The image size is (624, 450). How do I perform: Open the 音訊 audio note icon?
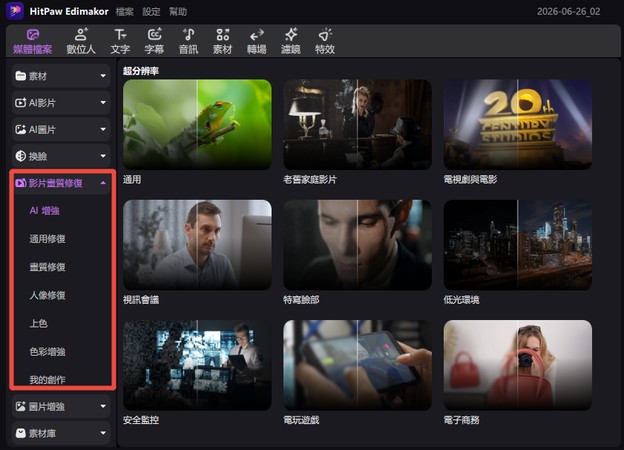coord(189,35)
